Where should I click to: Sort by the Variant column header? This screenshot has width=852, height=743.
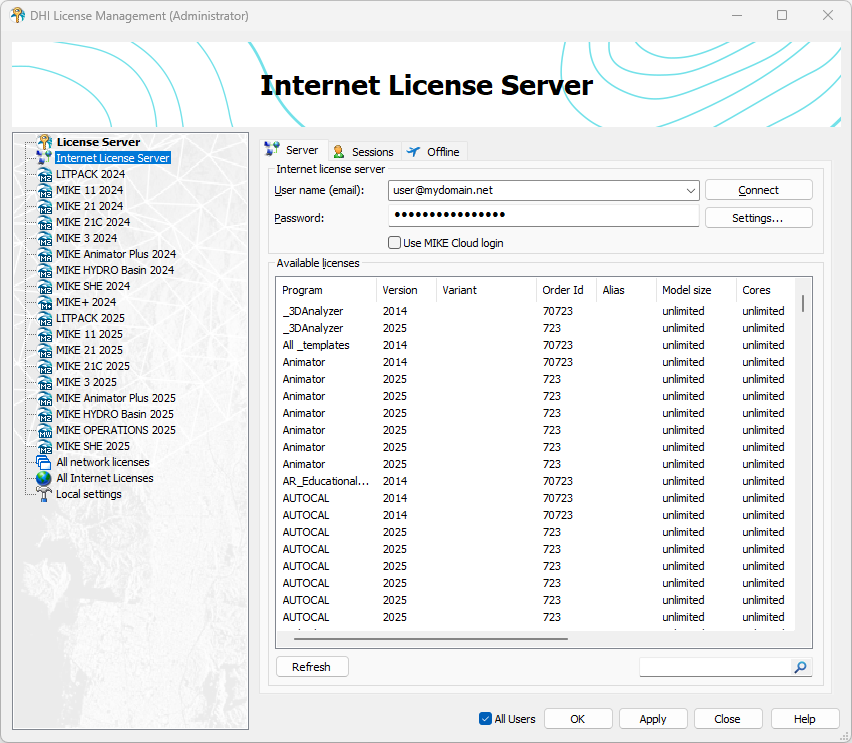click(486, 290)
